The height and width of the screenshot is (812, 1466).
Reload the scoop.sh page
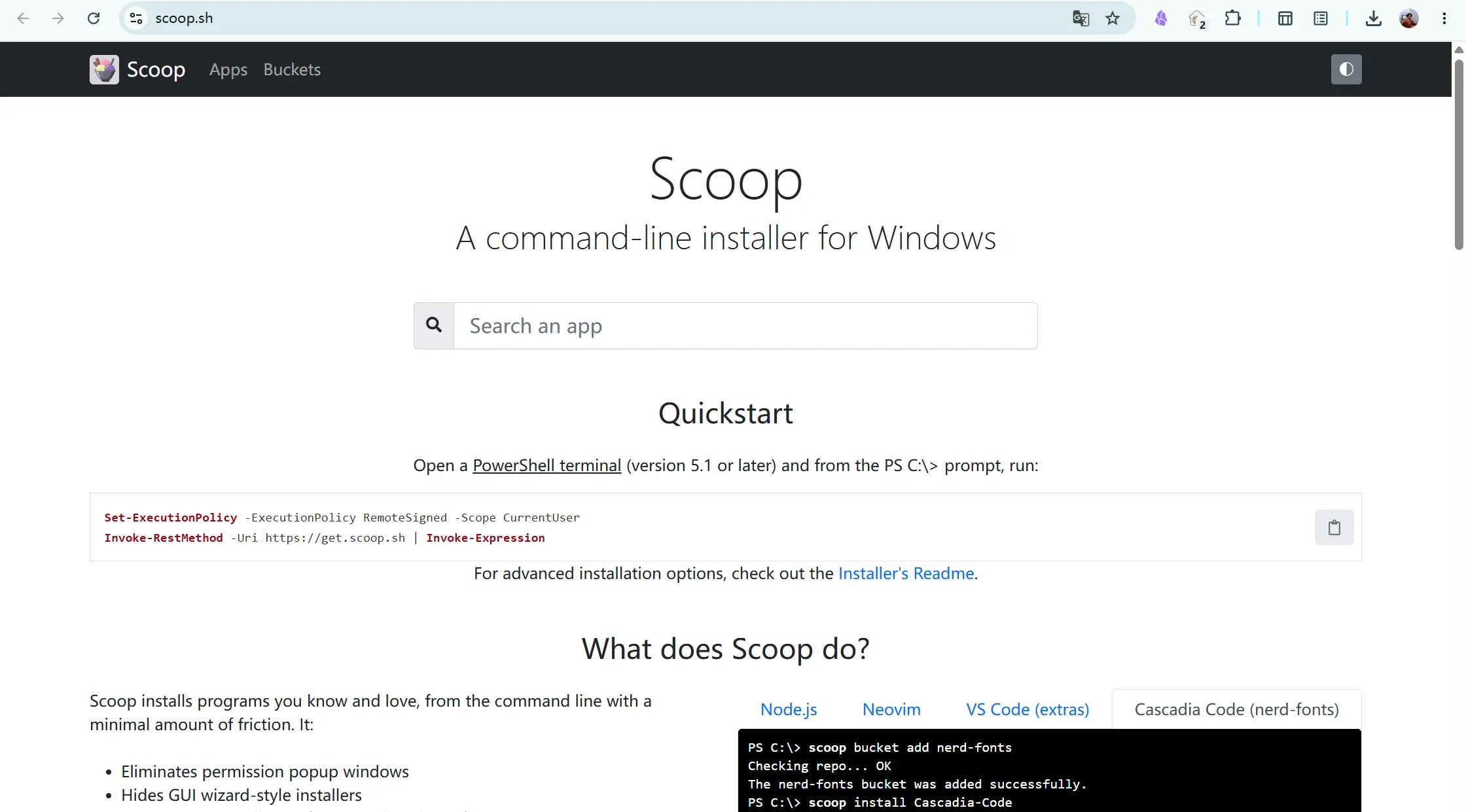pyautogui.click(x=94, y=18)
